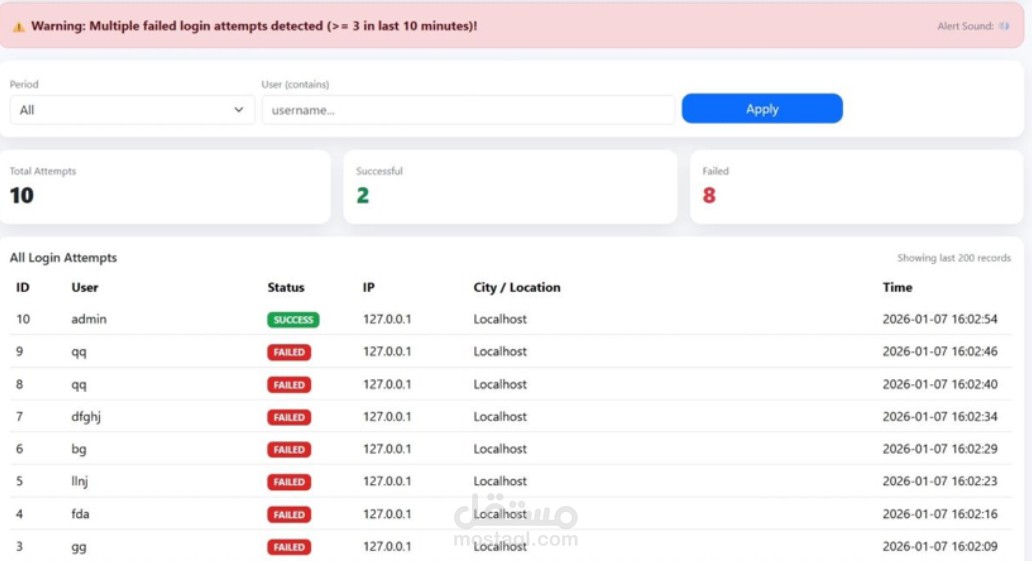Screen dimensions: 1032x561
Task: Open the Period dropdown set to All
Action: pos(132,110)
